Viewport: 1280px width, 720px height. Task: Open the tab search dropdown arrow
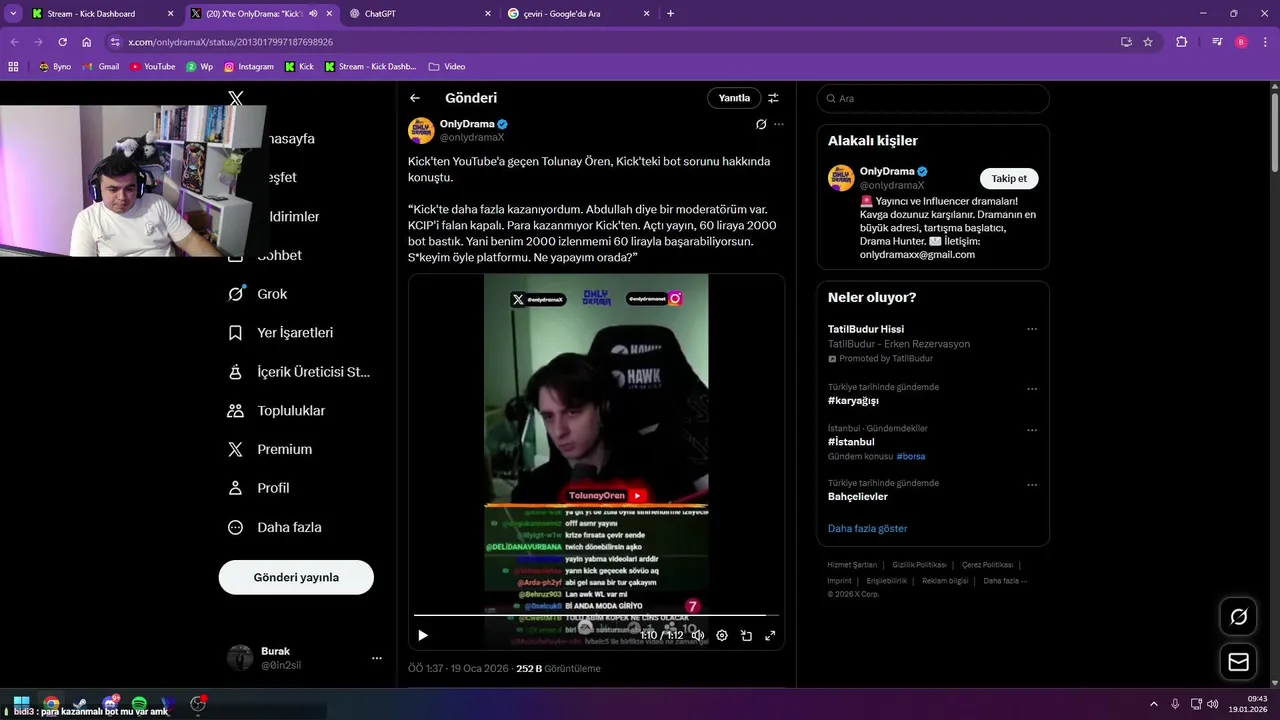13,14
